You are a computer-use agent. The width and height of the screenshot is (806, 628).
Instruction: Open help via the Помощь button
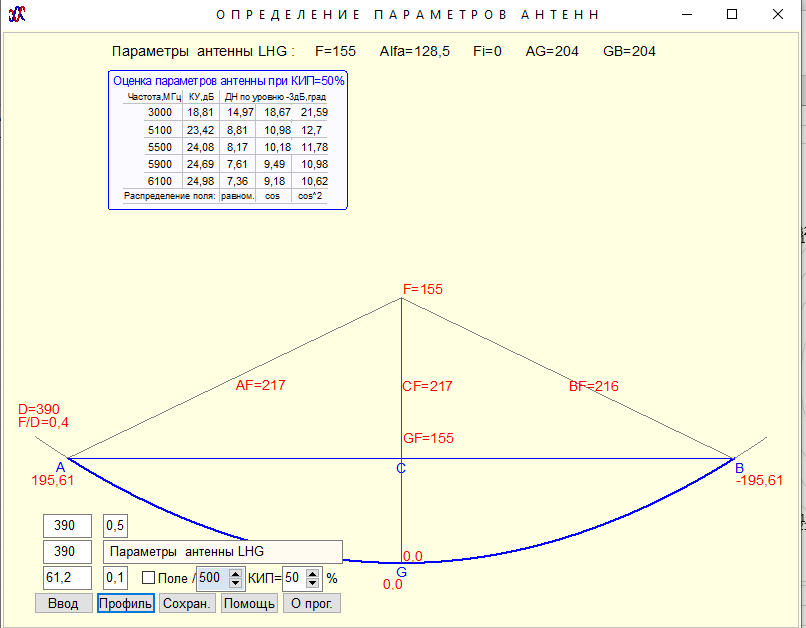(249, 603)
